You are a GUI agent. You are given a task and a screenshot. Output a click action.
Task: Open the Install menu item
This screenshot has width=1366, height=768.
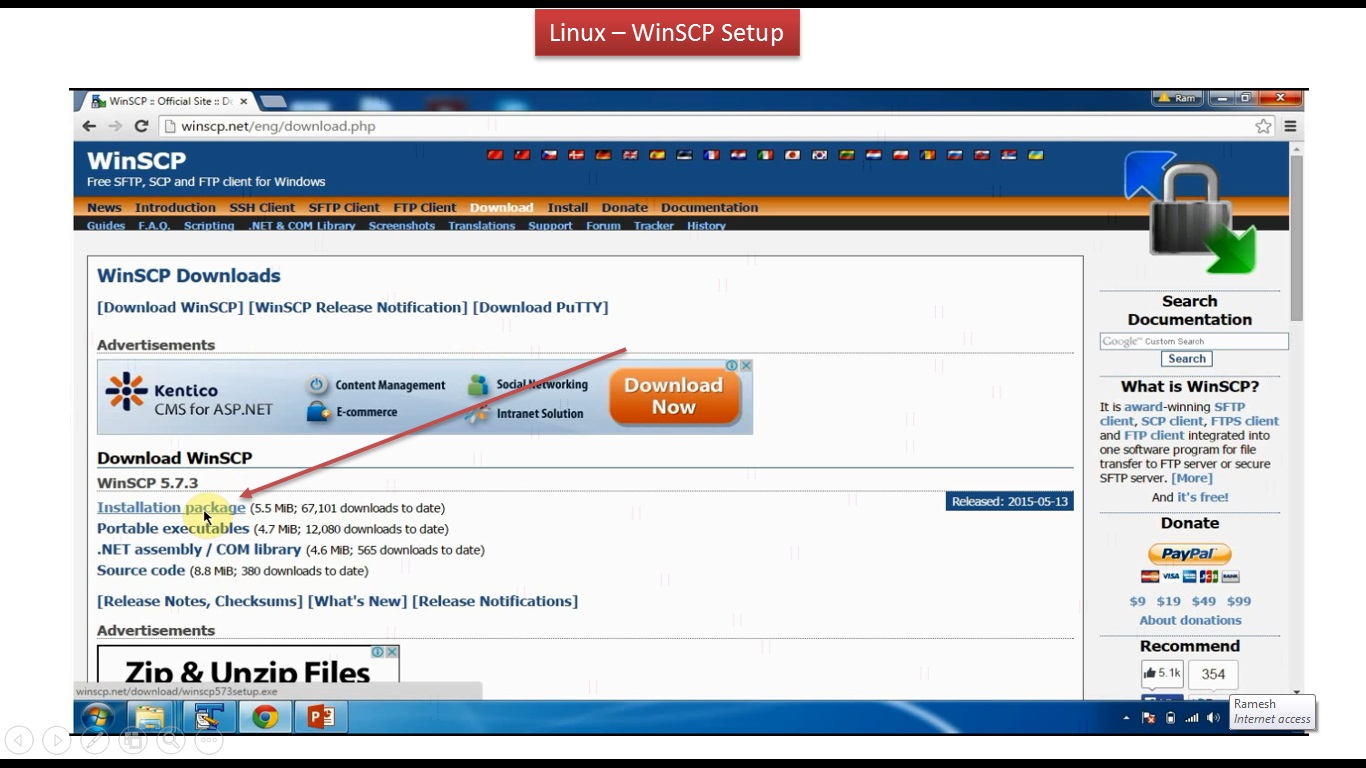coord(568,208)
